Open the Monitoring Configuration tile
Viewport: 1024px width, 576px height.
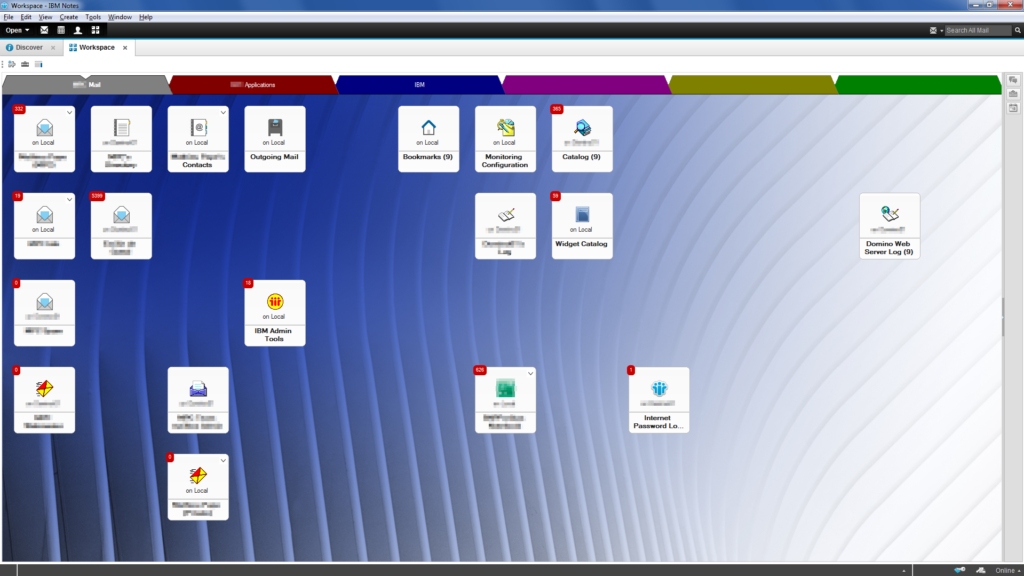505,138
